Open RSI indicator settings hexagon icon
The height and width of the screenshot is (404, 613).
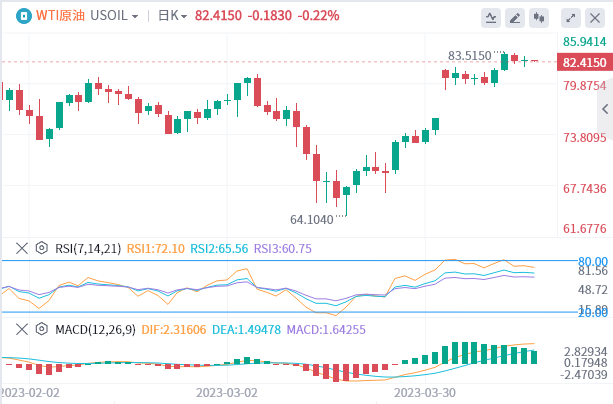[41, 248]
